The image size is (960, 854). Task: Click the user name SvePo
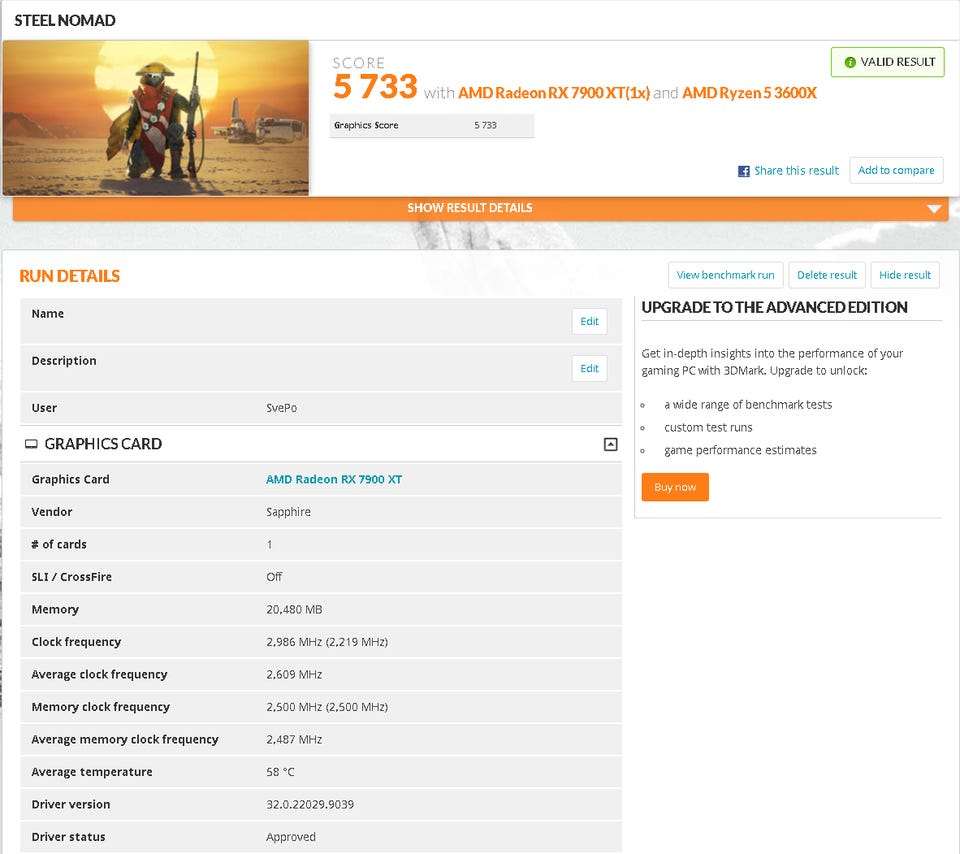tap(282, 408)
